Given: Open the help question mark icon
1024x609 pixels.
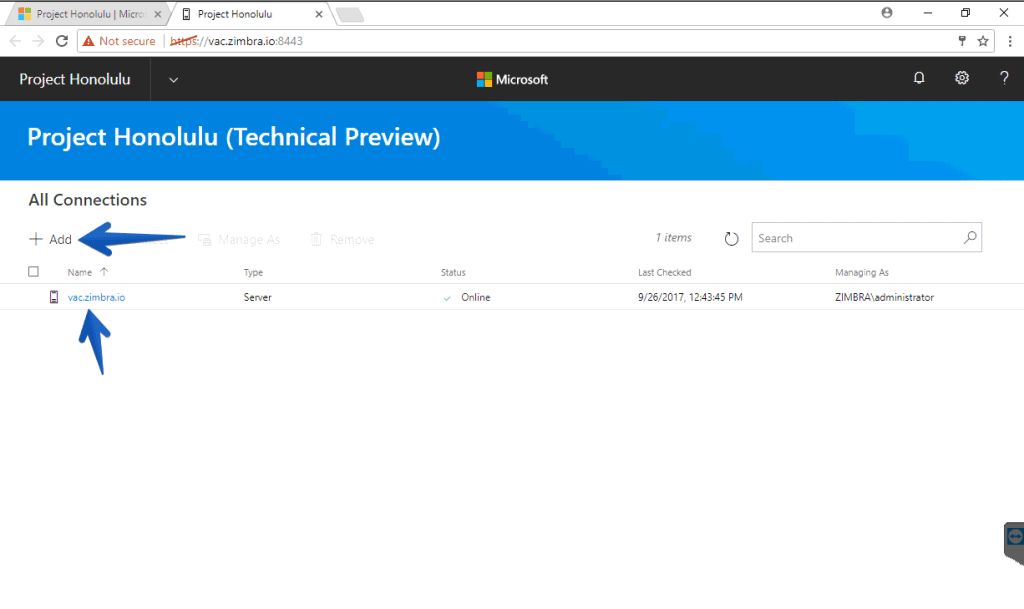Looking at the screenshot, I should (x=1004, y=78).
